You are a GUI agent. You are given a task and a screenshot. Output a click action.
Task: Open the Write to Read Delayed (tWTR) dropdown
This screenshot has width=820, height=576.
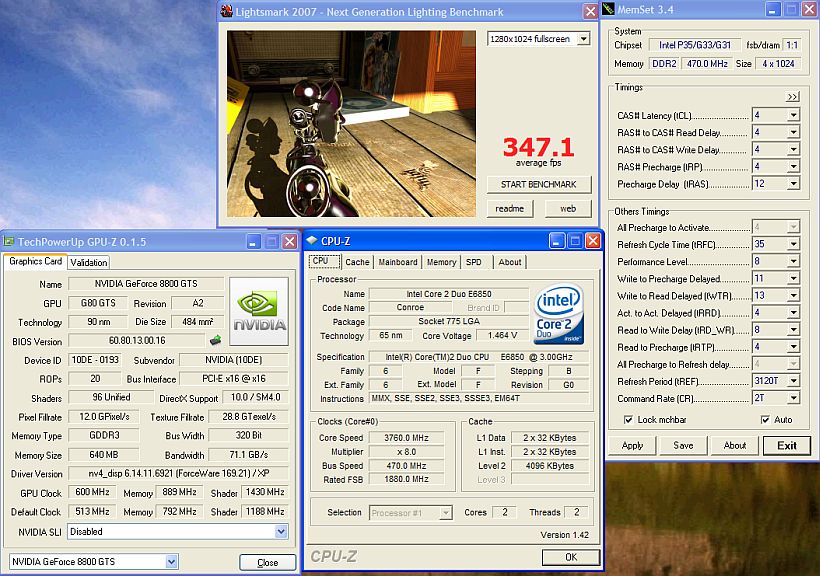(793, 296)
